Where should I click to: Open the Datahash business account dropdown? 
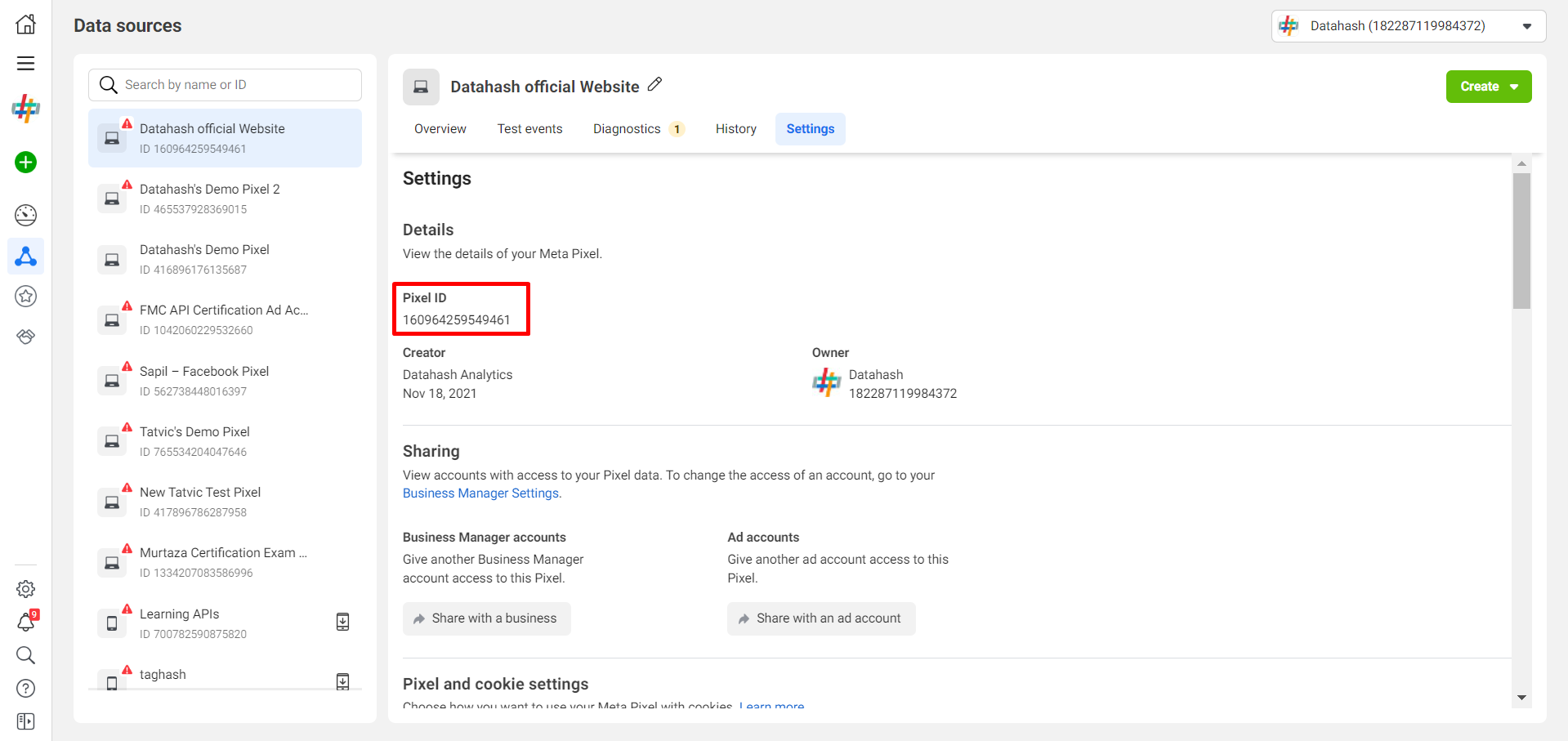pyautogui.click(x=1409, y=26)
